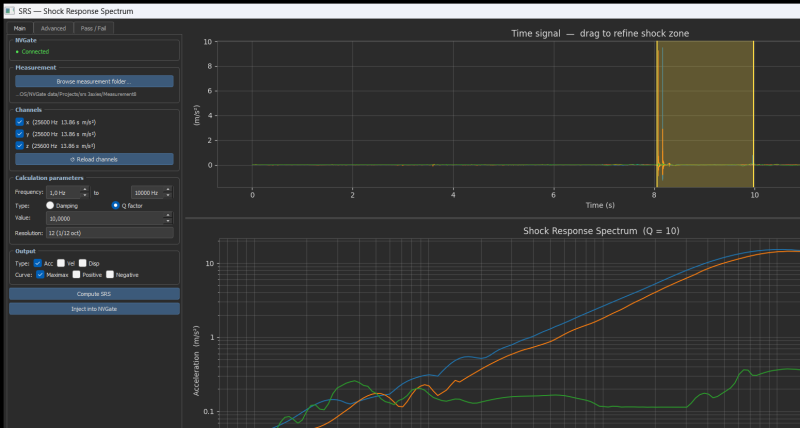Screen dimensions: 800x428
Task: Select the Q factor radio option
Action: (116, 206)
